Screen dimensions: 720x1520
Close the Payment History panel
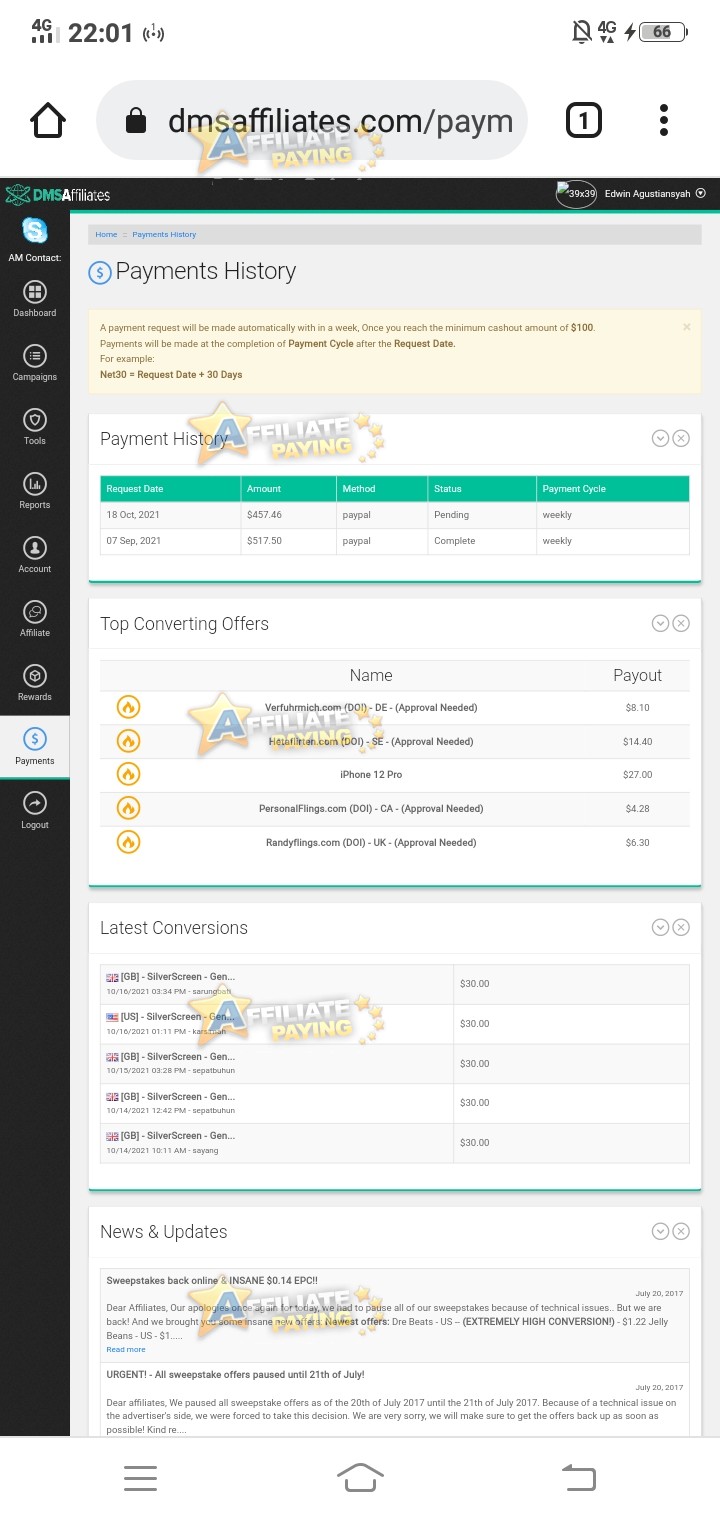click(681, 438)
